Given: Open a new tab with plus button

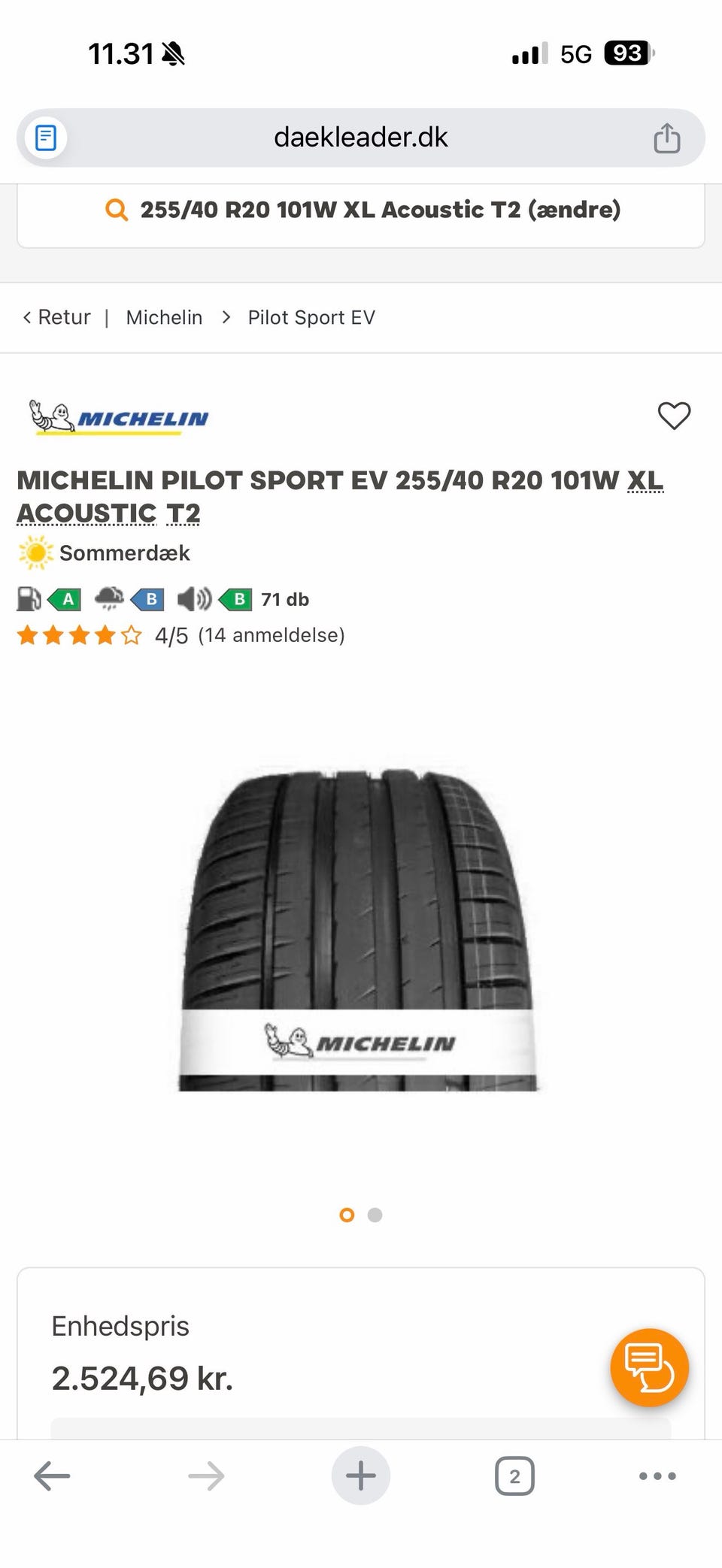Looking at the screenshot, I should click(x=361, y=1476).
